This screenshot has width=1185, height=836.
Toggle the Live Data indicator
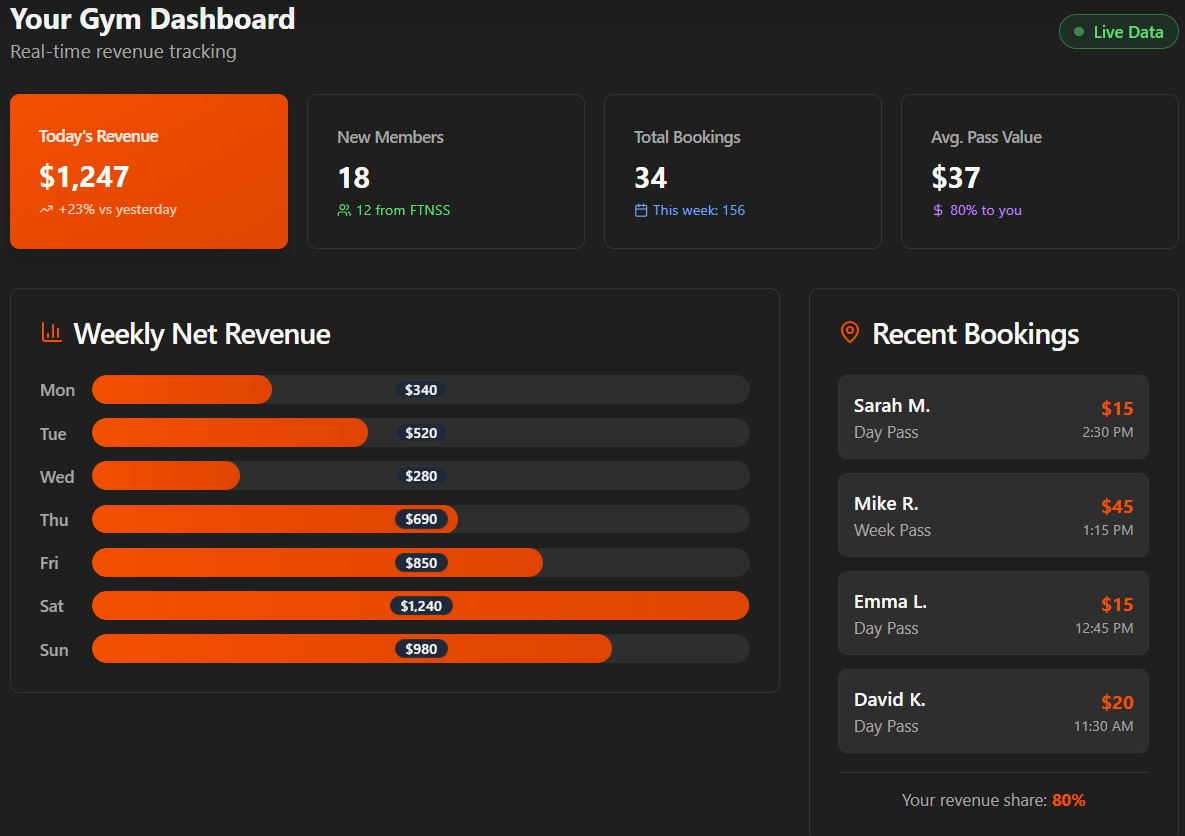point(1118,31)
